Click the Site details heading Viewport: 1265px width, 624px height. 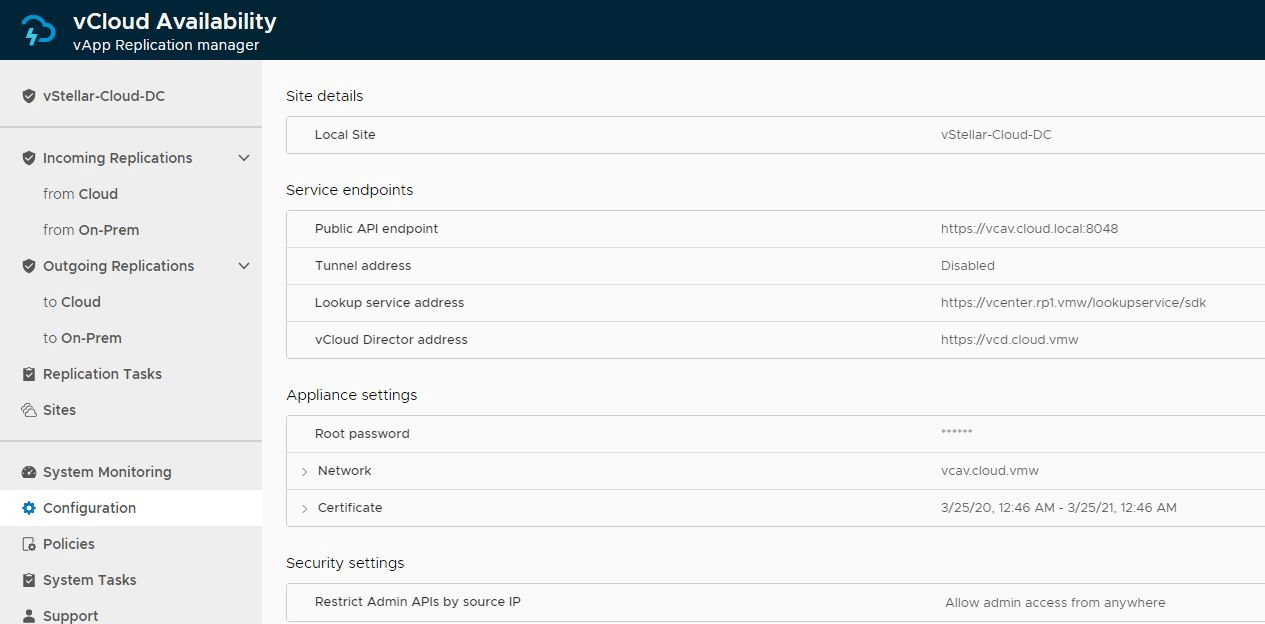(x=325, y=96)
